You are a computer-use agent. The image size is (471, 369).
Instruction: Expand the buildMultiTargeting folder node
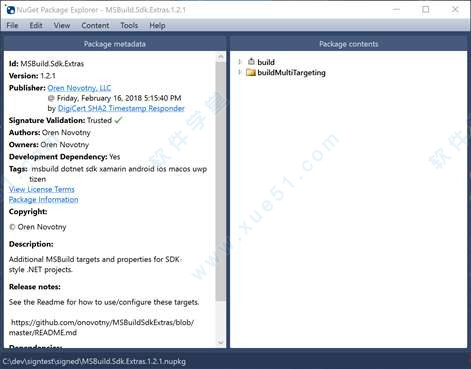coord(239,72)
